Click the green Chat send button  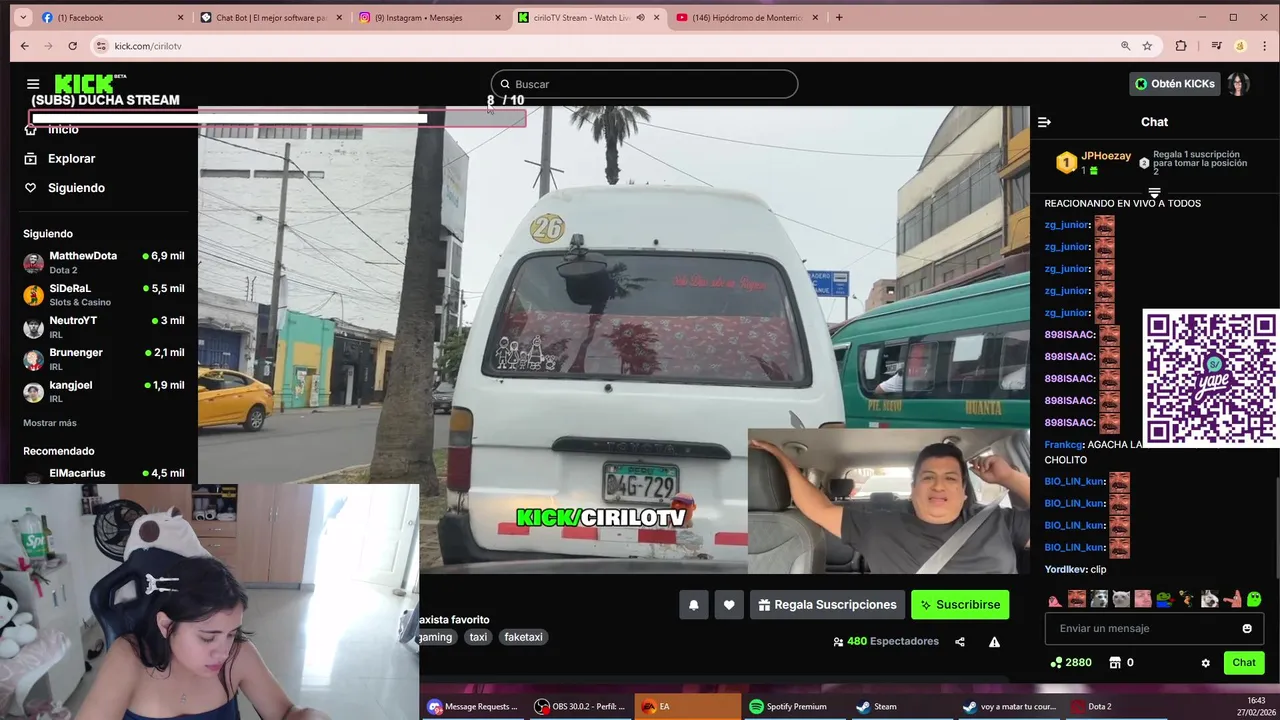click(1244, 663)
